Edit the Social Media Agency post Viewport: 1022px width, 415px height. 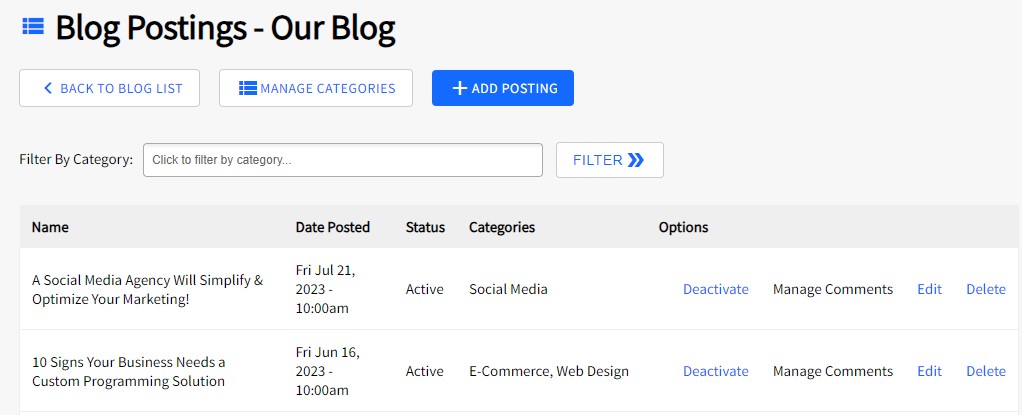(929, 289)
